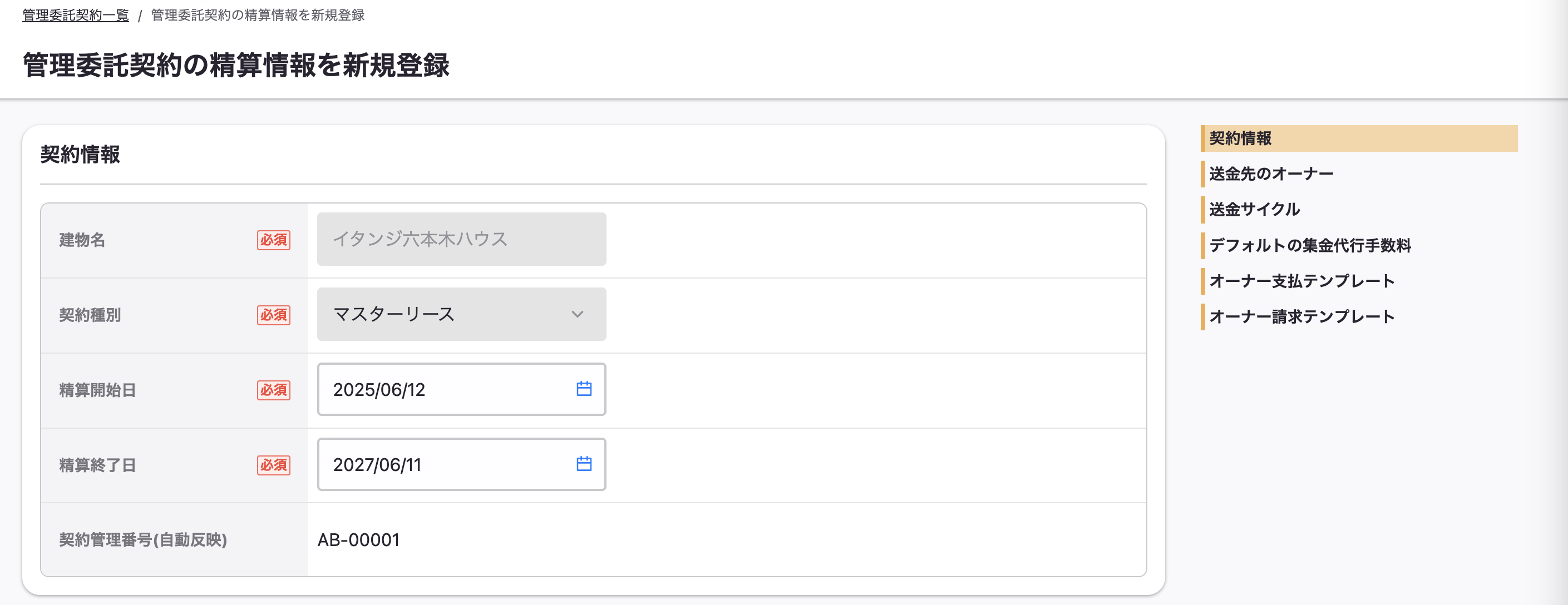Open the マスターリース select box
The width and height of the screenshot is (1568, 605).
coord(461,314)
